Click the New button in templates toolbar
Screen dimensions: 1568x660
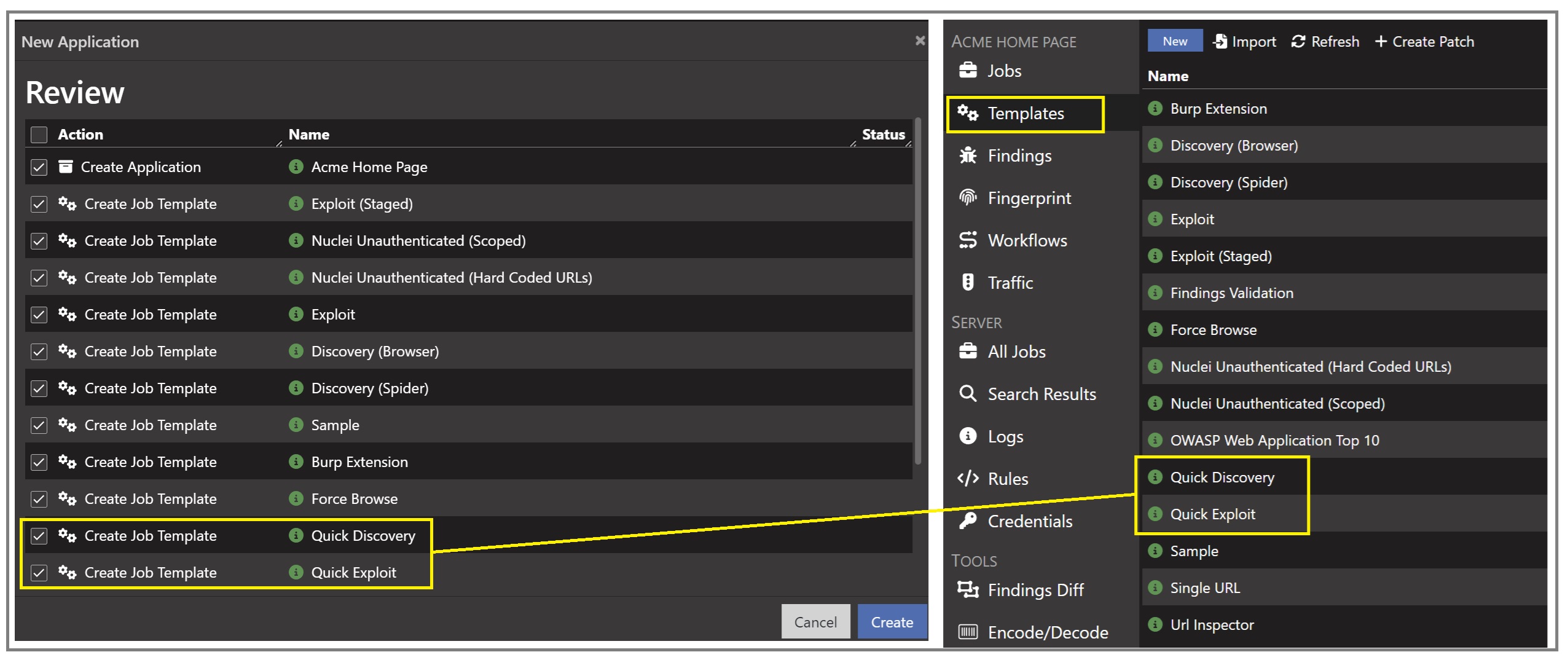pyautogui.click(x=1174, y=41)
